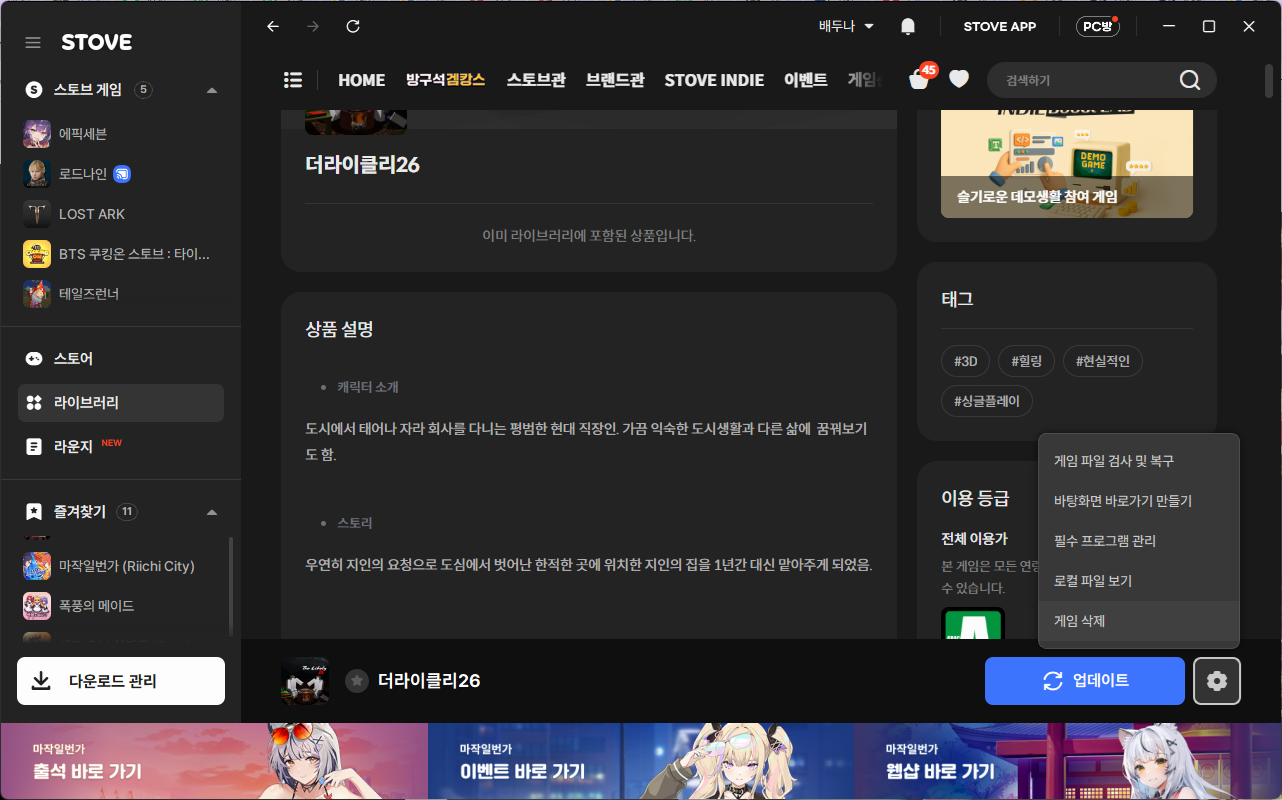Open the 스토브관 tab
The height and width of the screenshot is (800, 1282).
point(536,80)
